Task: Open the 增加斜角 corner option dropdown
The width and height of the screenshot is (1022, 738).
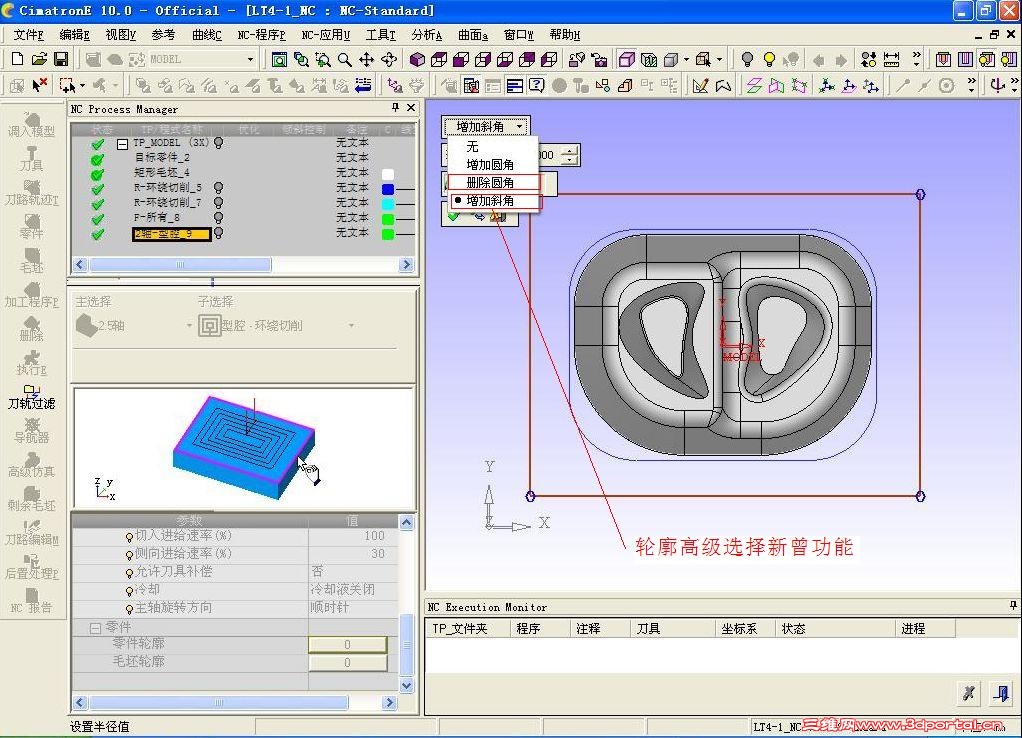Action: (486, 126)
